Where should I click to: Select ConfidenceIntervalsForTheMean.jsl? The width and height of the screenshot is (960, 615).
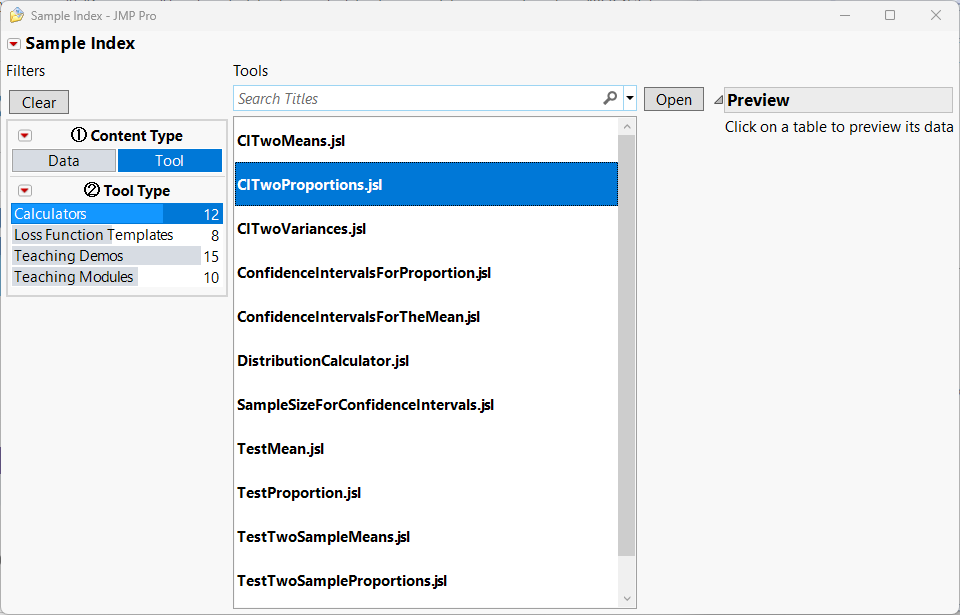tap(426, 317)
